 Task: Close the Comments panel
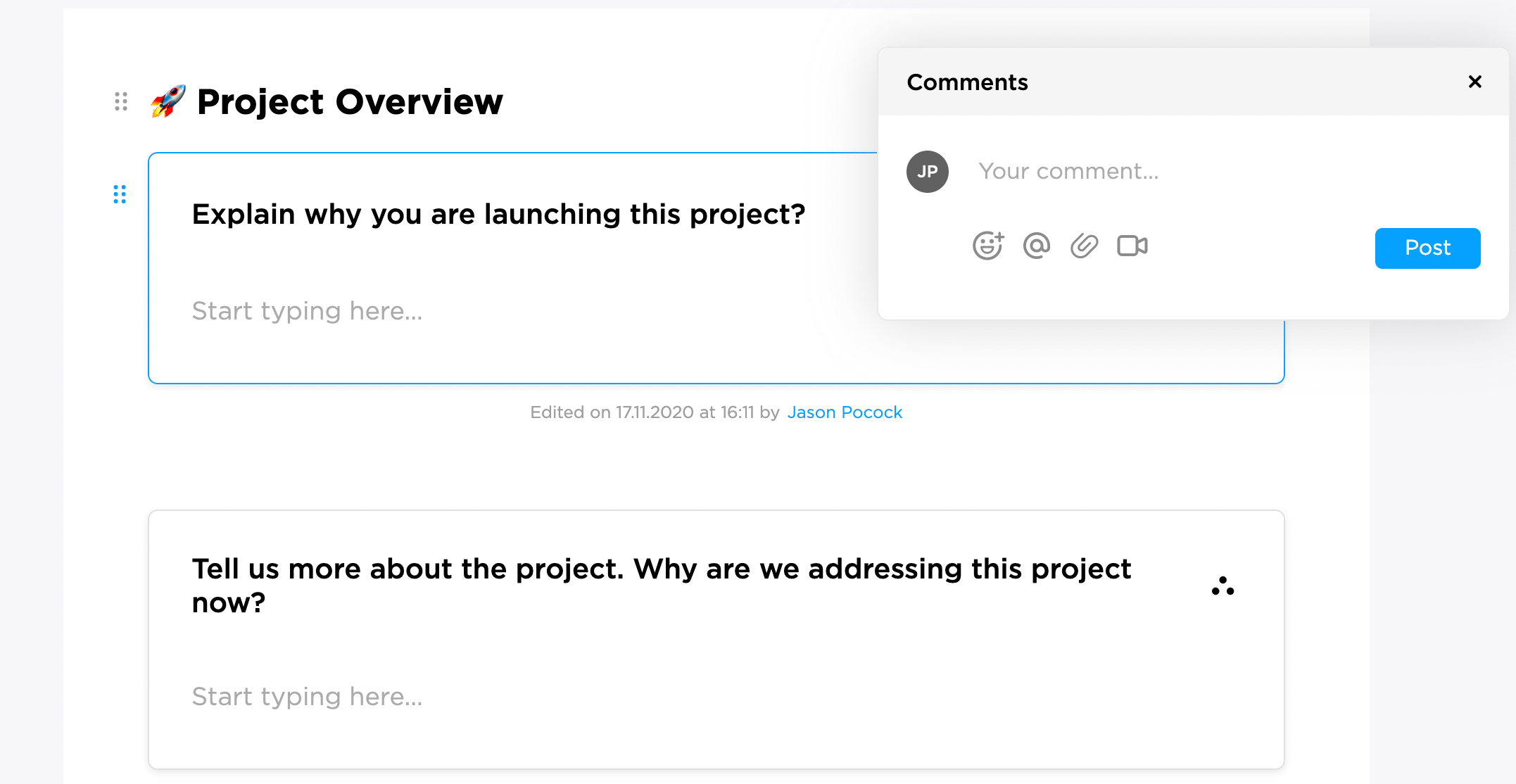pyautogui.click(x=1474, y=82)
